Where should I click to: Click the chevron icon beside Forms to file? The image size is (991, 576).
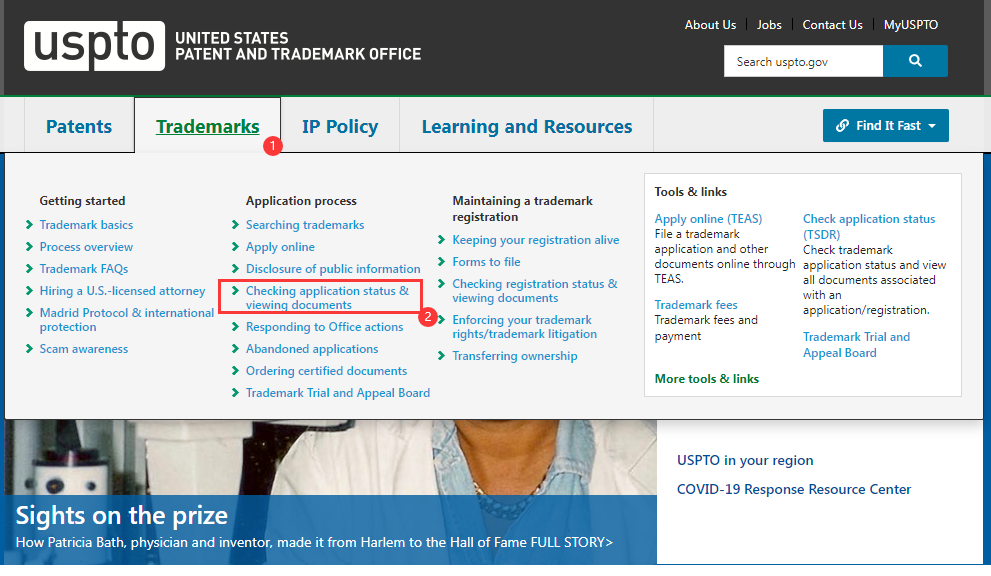pyautogui.click(x=442, y=262)
